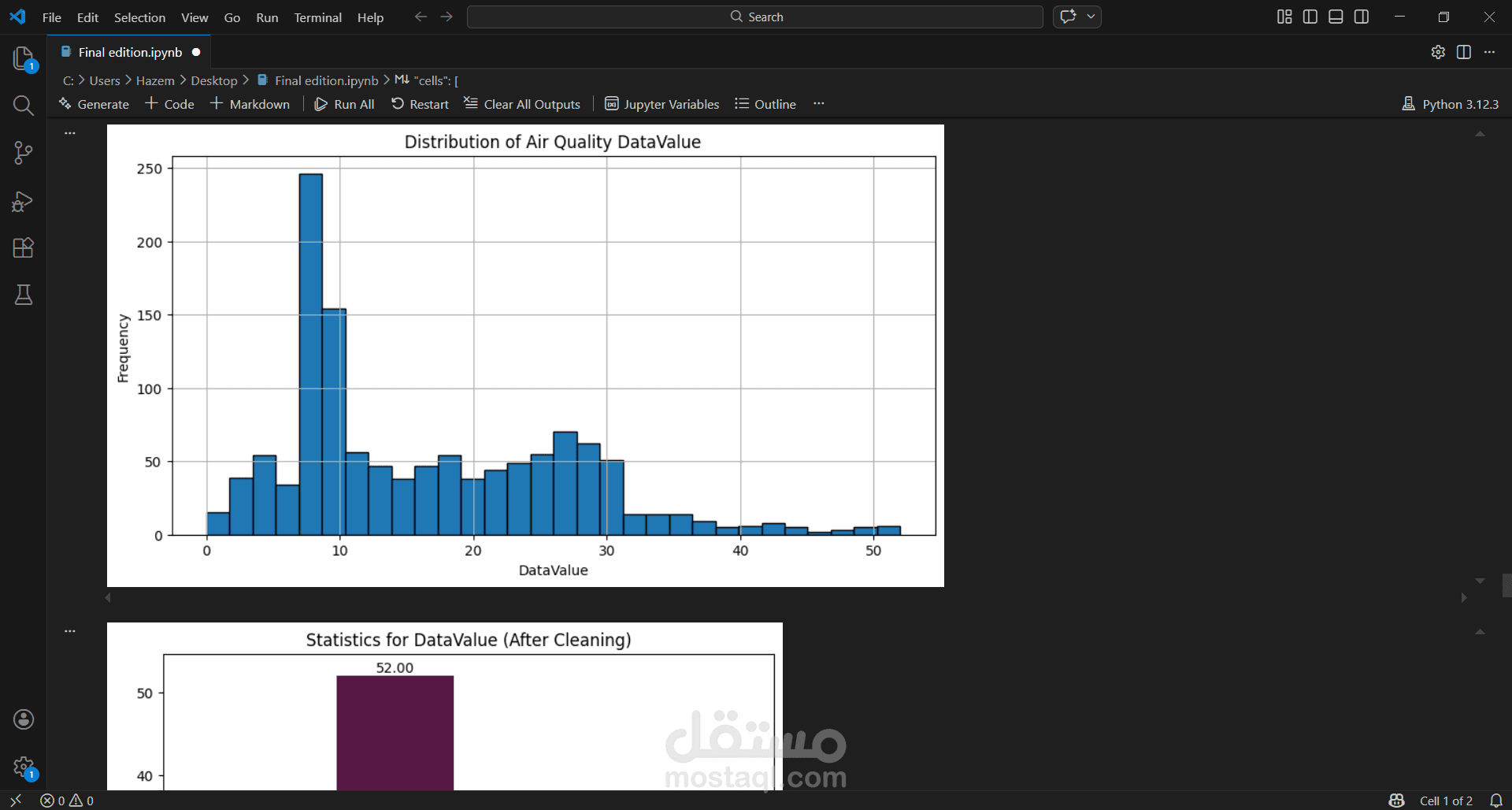
Task: Close the unsaved Final edition.ipynb tab
Action: [196, 52]
